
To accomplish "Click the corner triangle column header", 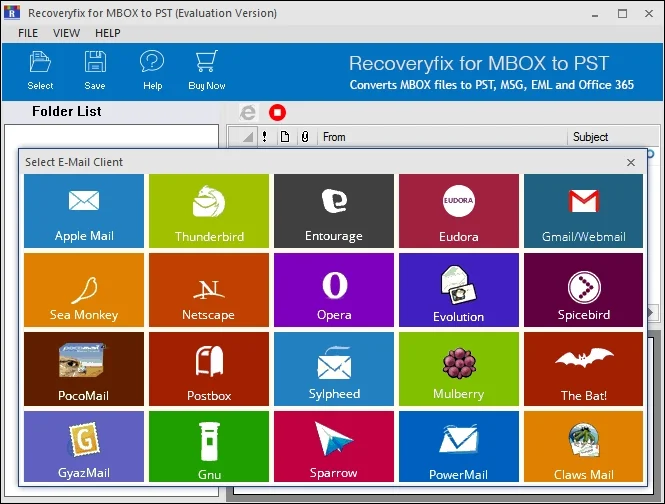I will (x=243, y=137).
